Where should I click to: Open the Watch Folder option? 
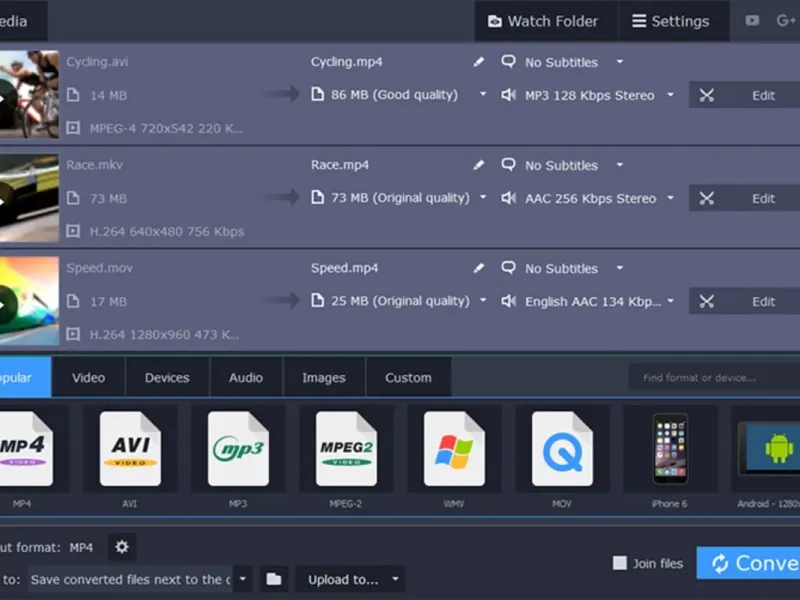tap(545, 21)
